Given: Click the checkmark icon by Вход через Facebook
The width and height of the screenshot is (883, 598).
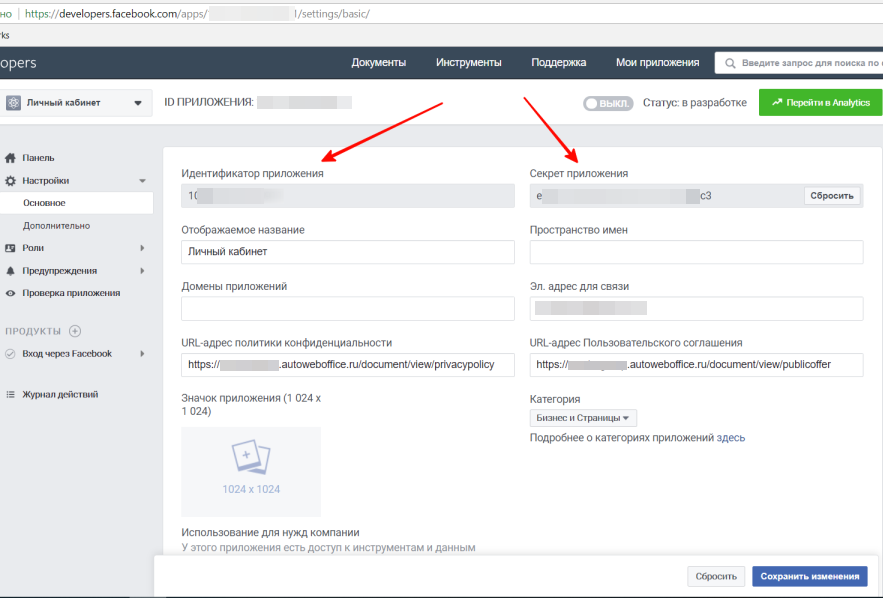Looking at the screenshot, I should [10, 354].
